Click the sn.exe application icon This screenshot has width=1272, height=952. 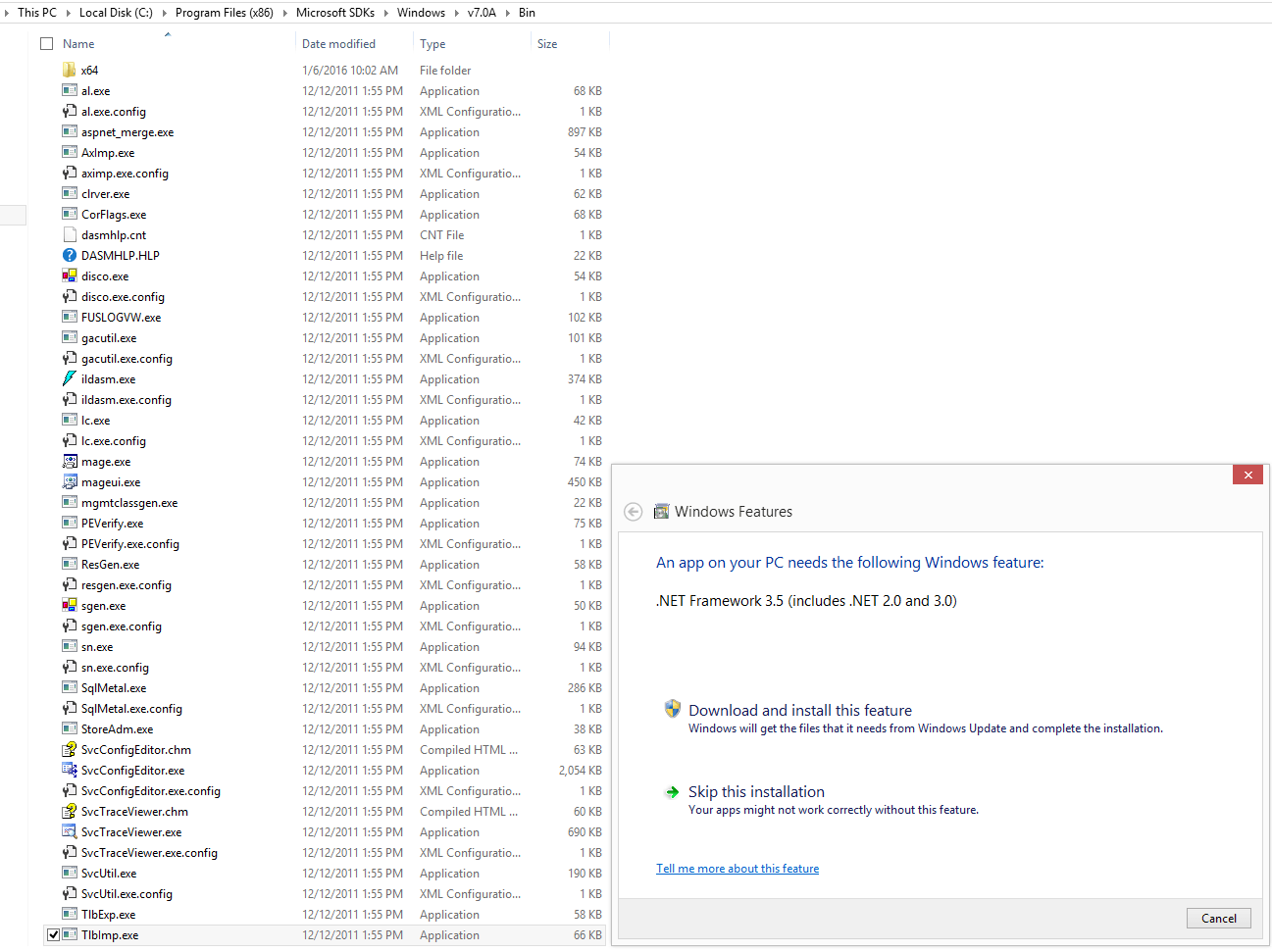pyautogui.click(x=69, y=646)
